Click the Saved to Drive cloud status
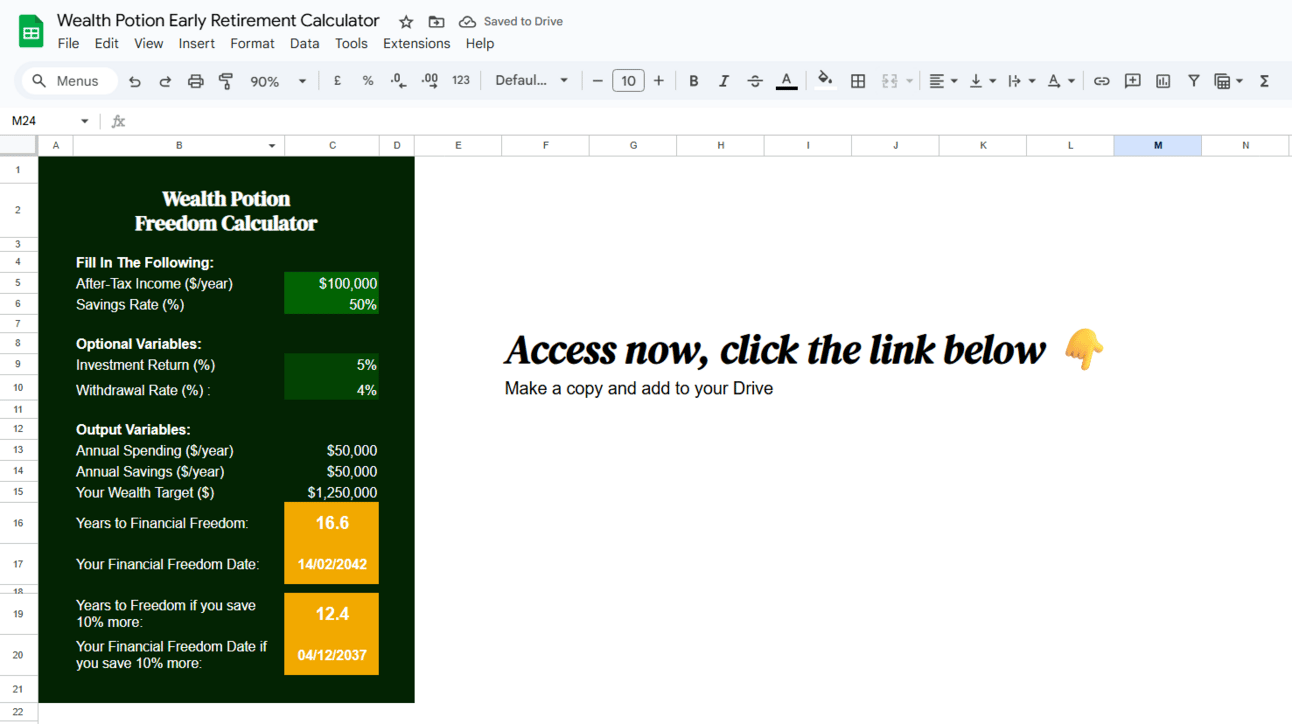Screen dimensions: 1292x724 click(x=511, y=22)
